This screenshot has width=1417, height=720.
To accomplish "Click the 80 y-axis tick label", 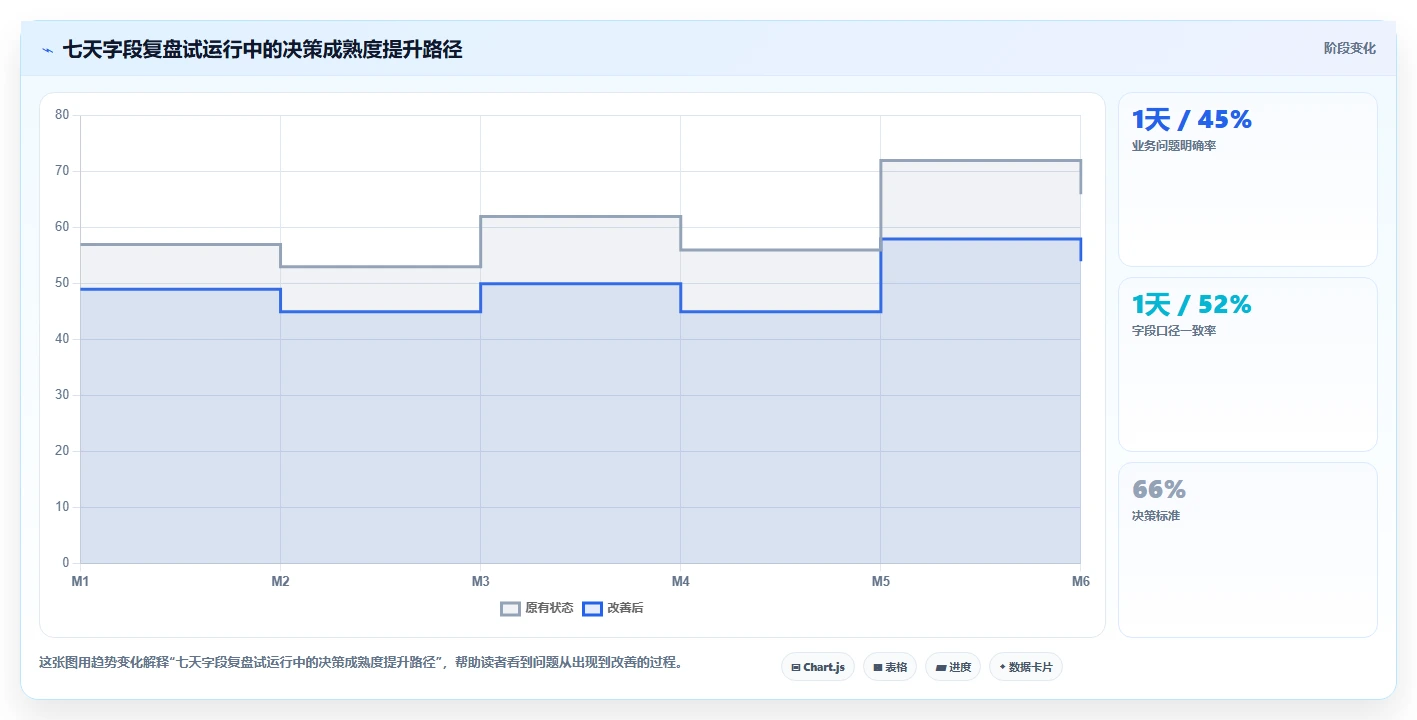I will click(62, 115).
